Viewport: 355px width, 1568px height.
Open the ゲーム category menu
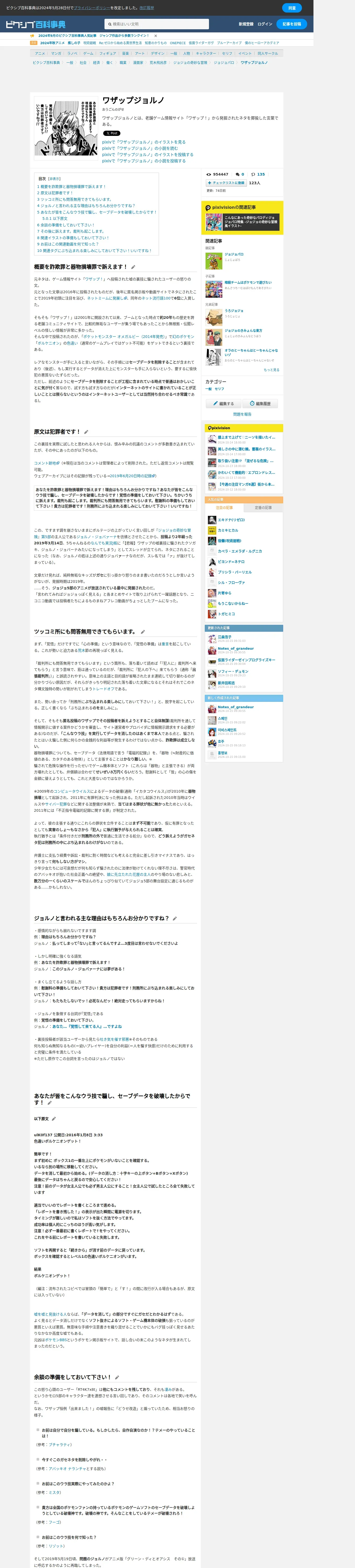pos(88,54)
